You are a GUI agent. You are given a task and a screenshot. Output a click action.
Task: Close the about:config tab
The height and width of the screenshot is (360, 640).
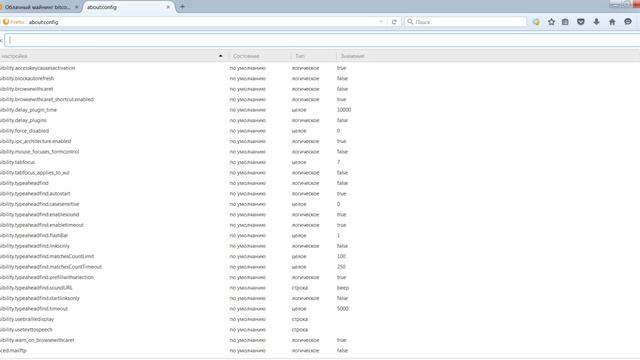tap(168, 7)
